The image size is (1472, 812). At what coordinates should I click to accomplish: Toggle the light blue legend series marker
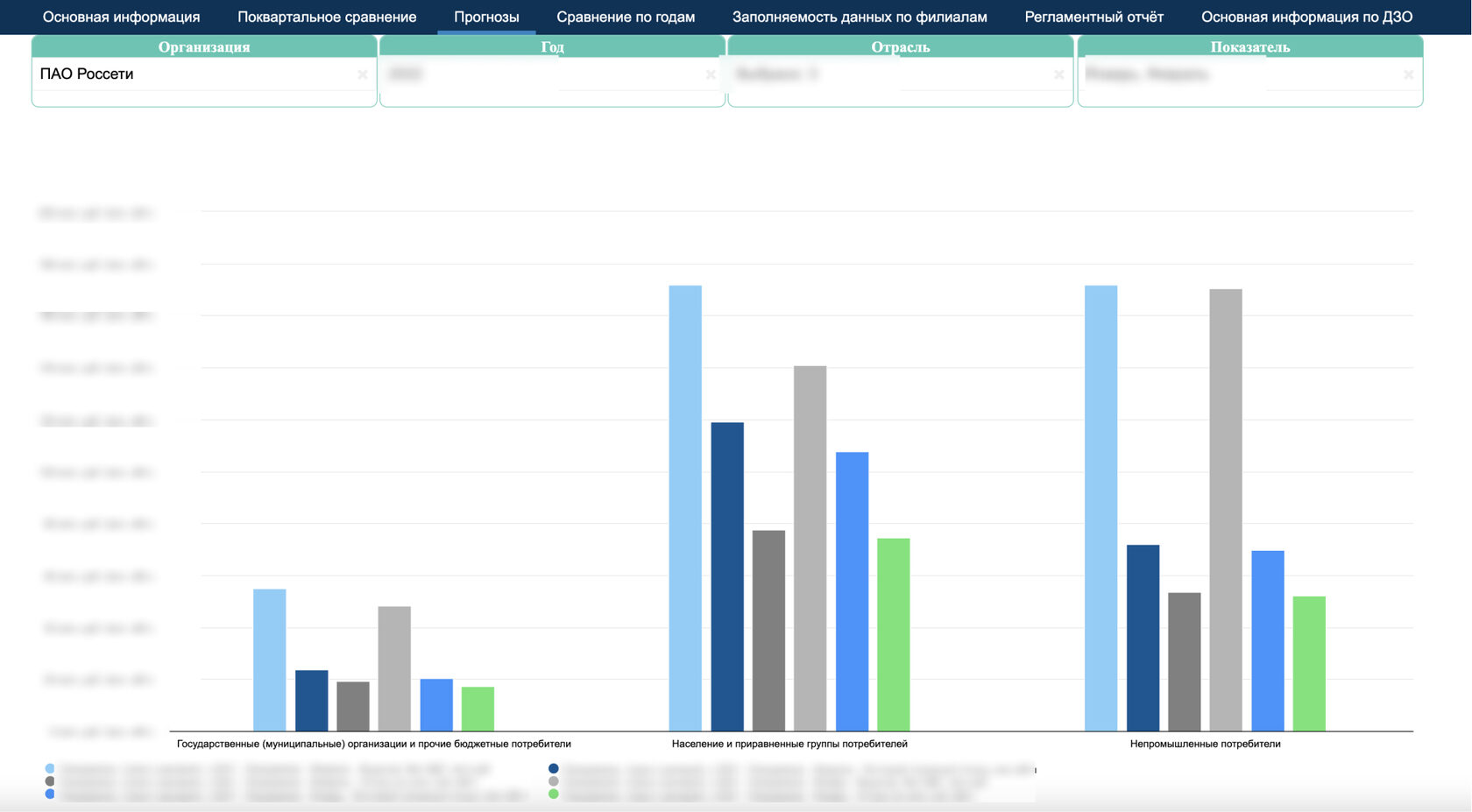[x=50, y=768]
